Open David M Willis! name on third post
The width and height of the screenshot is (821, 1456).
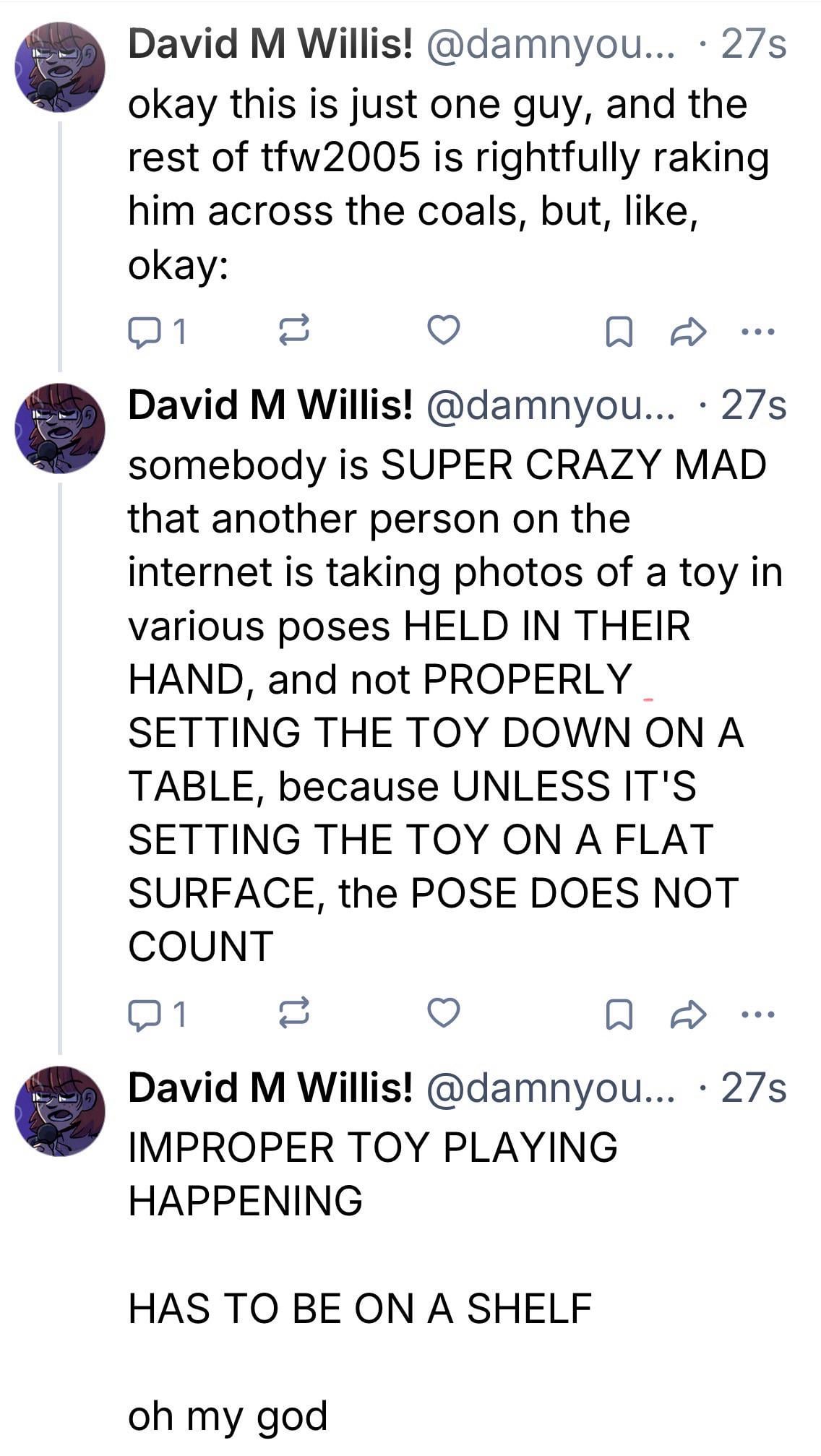[270, 1088]
